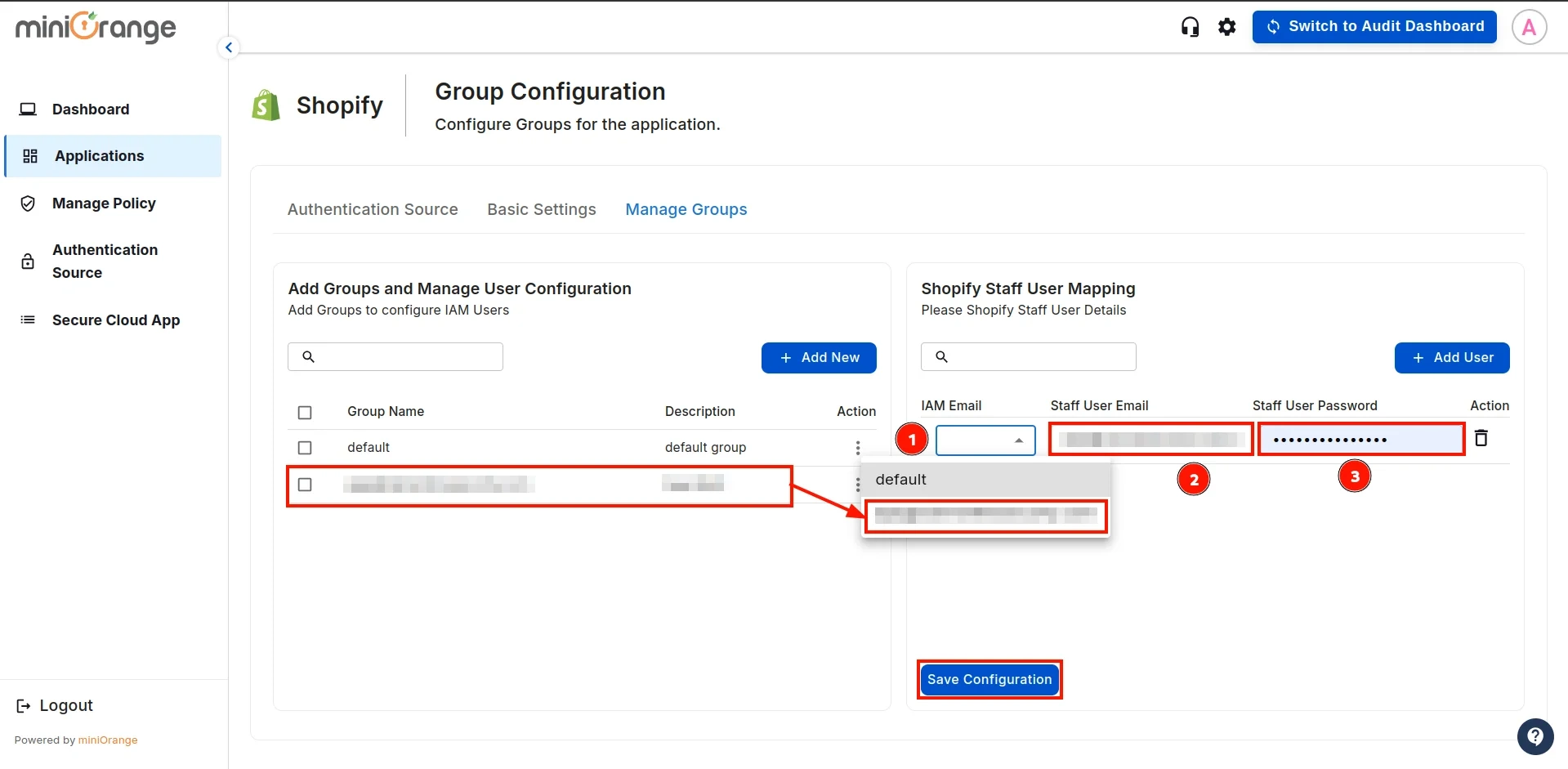Check the second group row checkbox
The width and height of the screenshot is (1568, 769).
tap(305, 485)
